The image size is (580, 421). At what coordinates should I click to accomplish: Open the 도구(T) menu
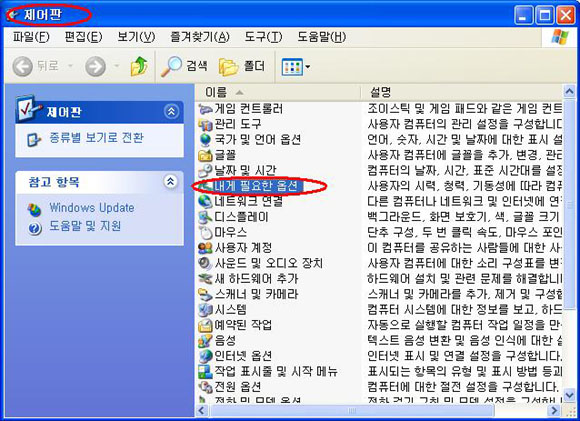pos(263,37)
